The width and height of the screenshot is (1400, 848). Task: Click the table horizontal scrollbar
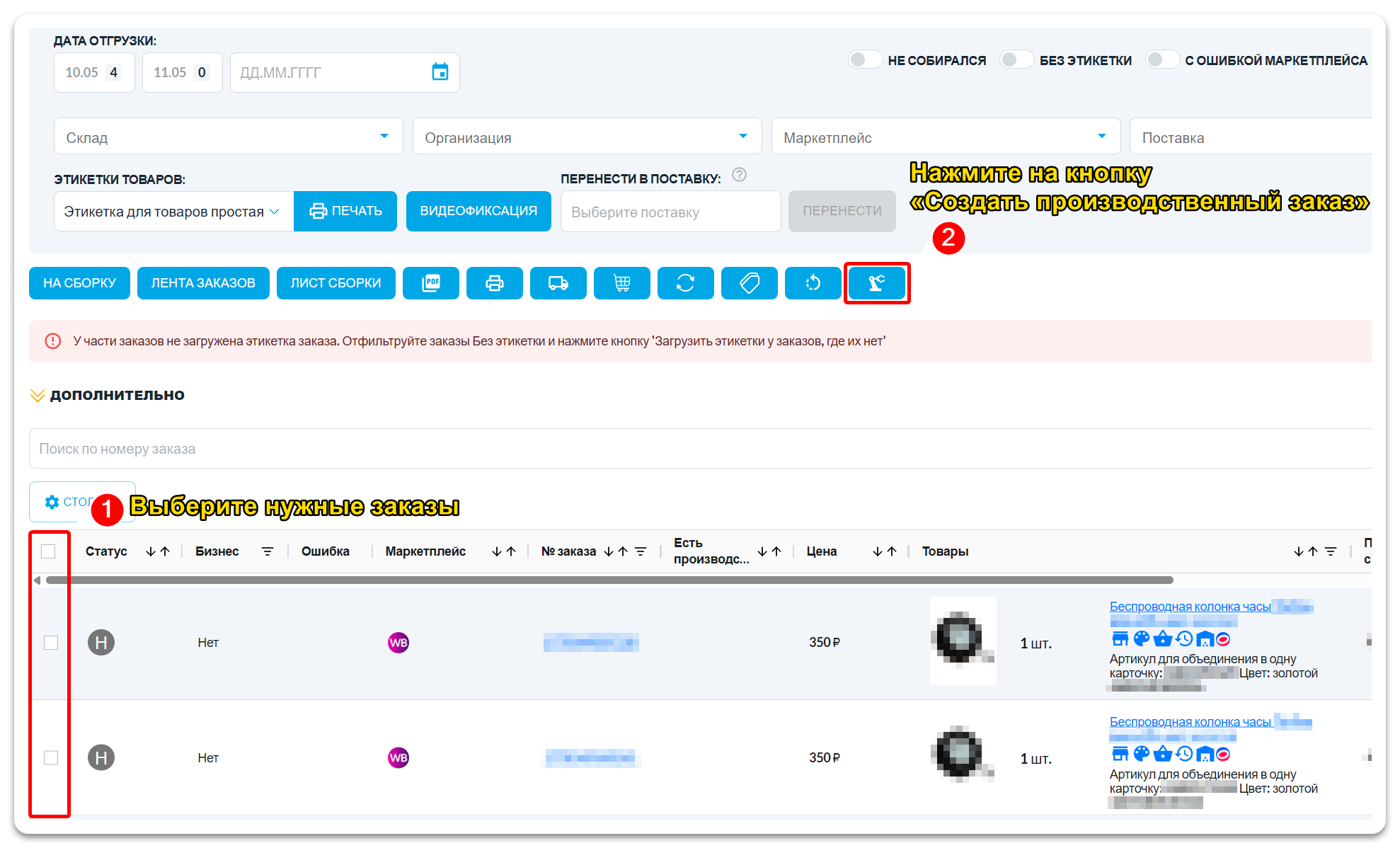click(609, 580)
